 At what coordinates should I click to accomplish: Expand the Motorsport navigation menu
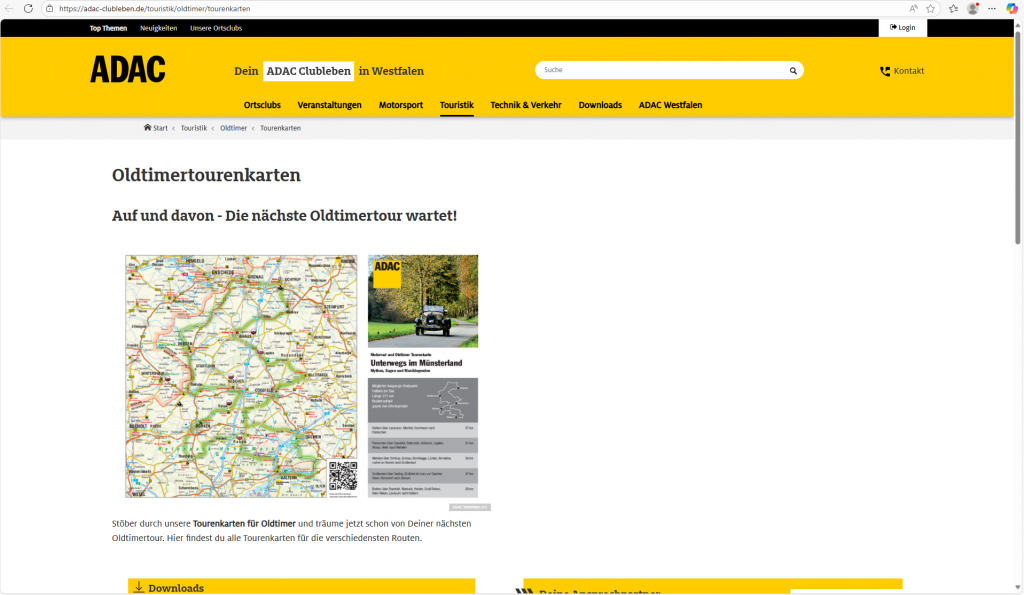click(400, 105)
